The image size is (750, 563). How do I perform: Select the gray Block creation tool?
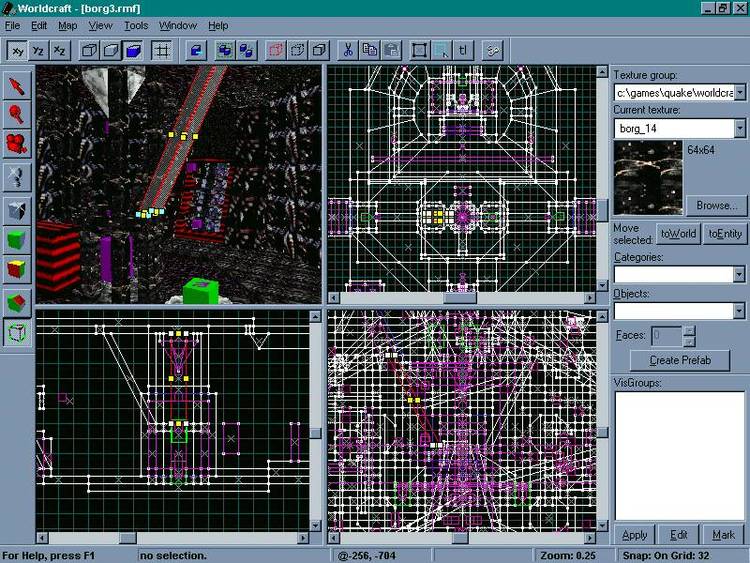tap(18, 210)
